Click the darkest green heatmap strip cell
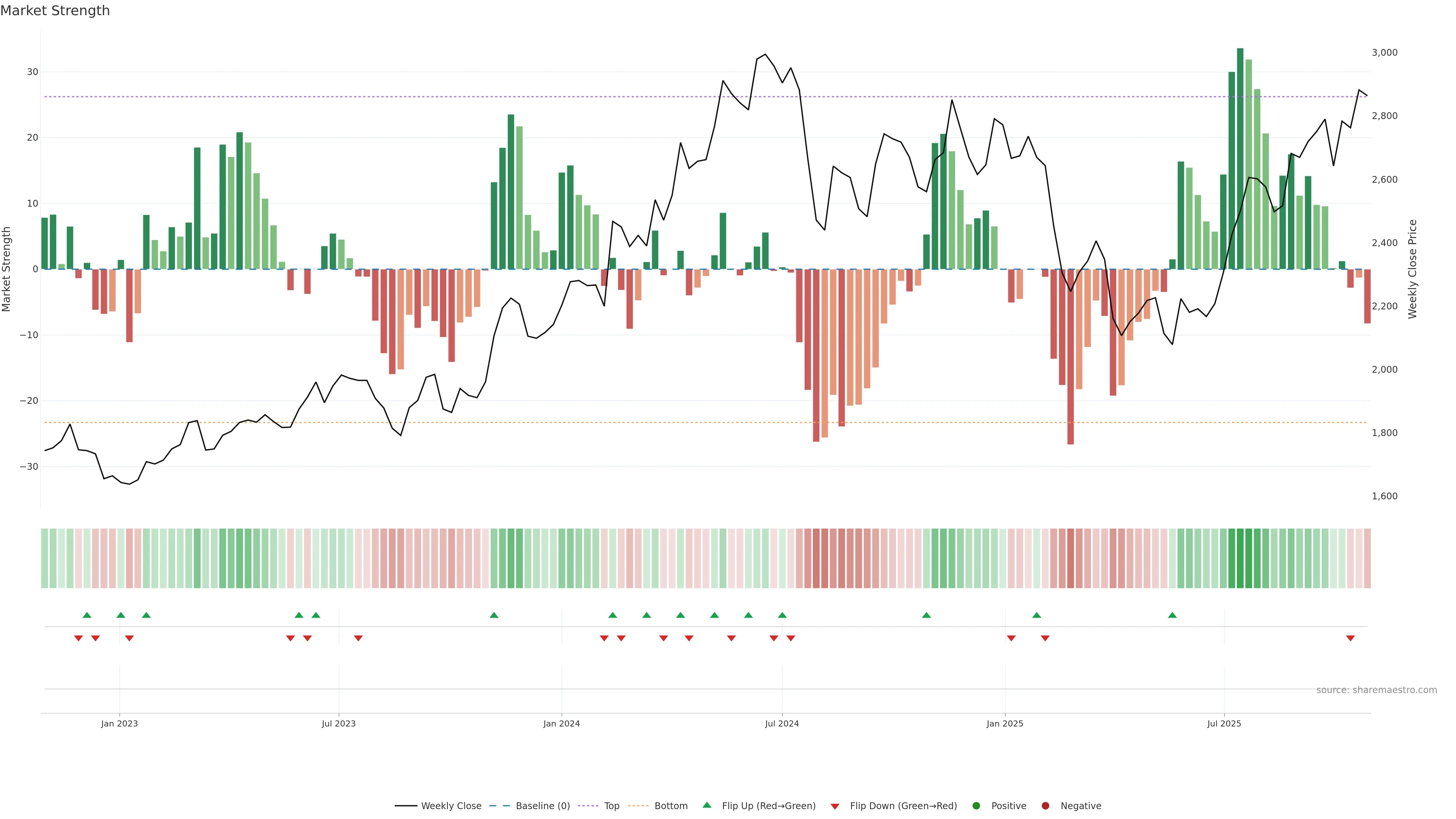The height and width of the screenshot is (819, 1456). pyautogui.click(x=1240, y=559)
